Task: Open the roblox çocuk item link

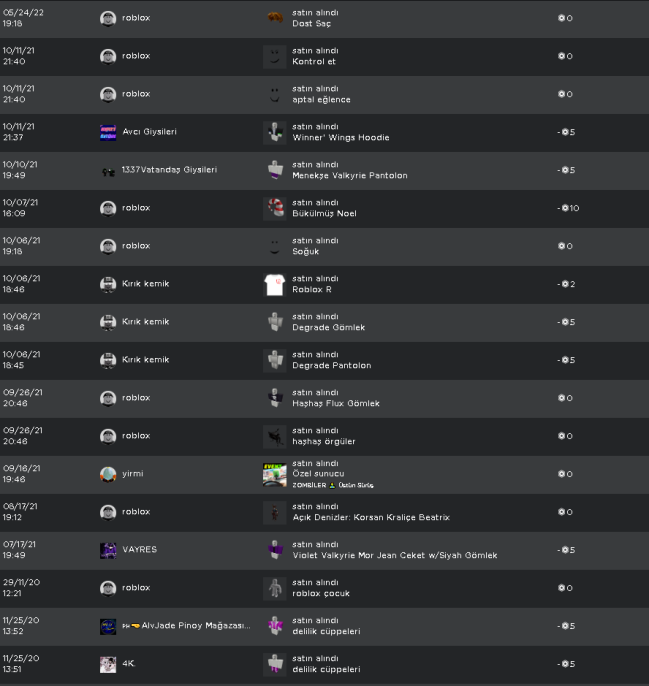Action: click(320, 594)
